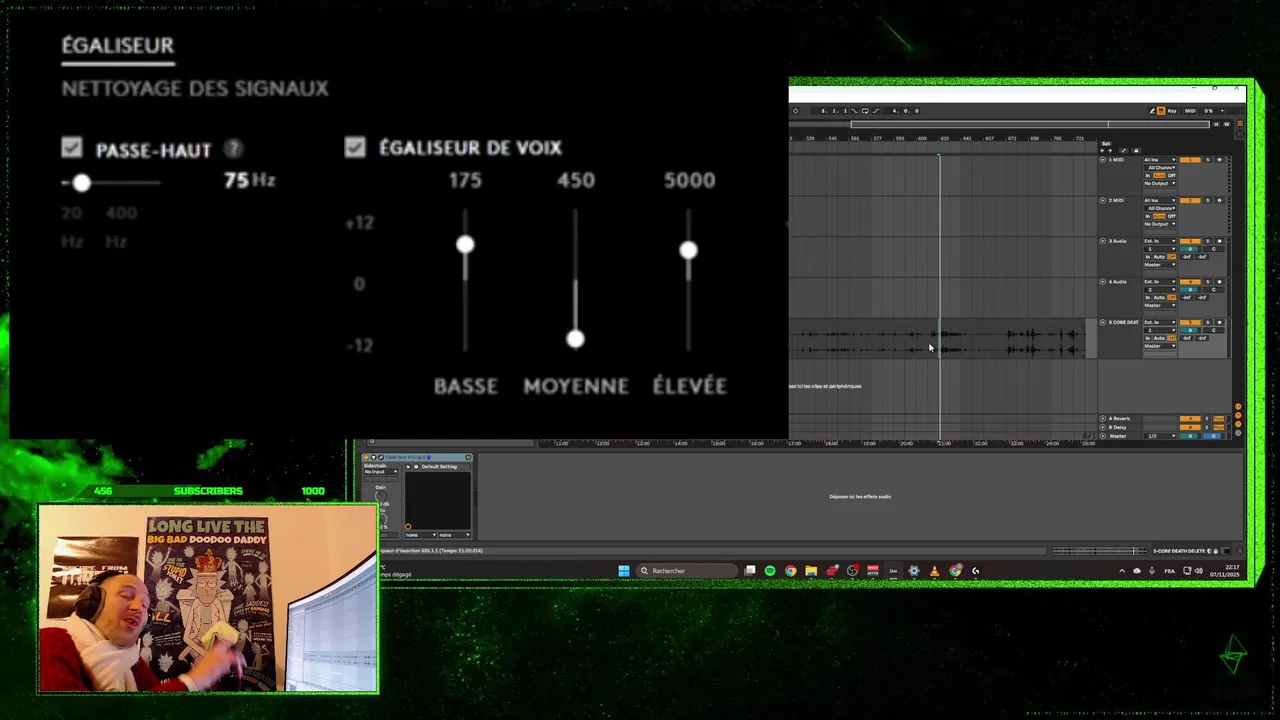This screenshot has height=720, width=1280.
Task: Arm the 1 MIDI track for recording
Action: pos(1219,160)
